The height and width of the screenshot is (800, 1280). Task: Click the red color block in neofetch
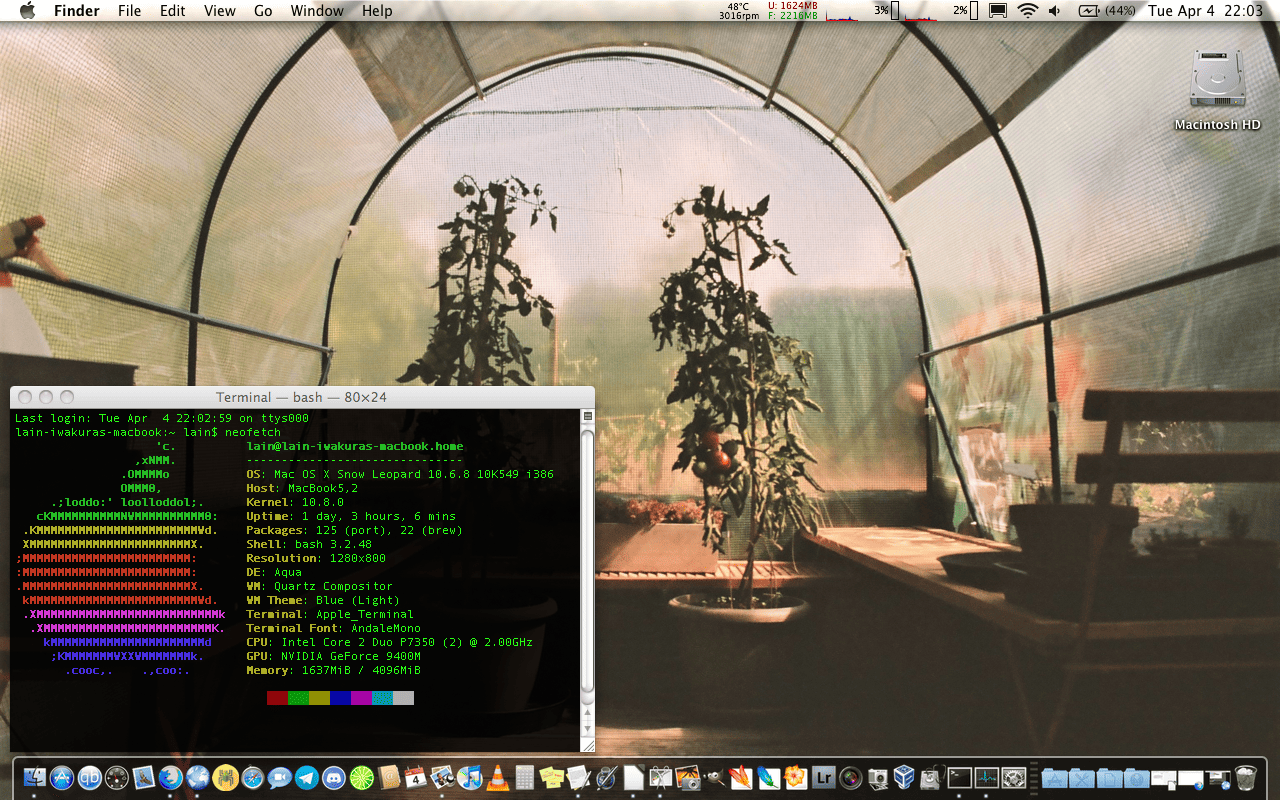(x=277, y=698)
